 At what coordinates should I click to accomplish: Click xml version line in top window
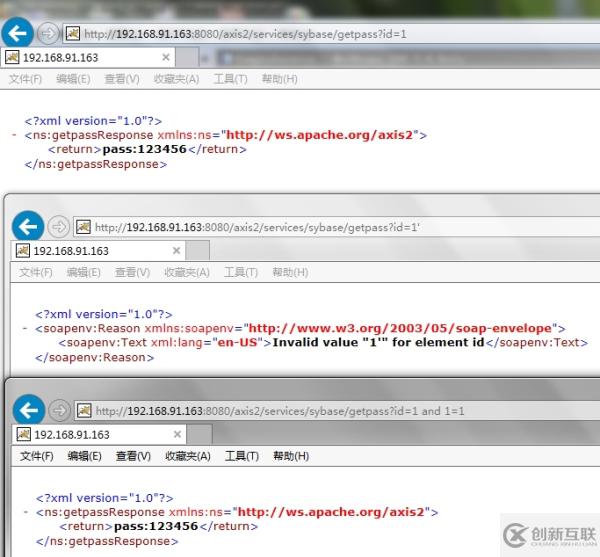(x=93, y=121)
